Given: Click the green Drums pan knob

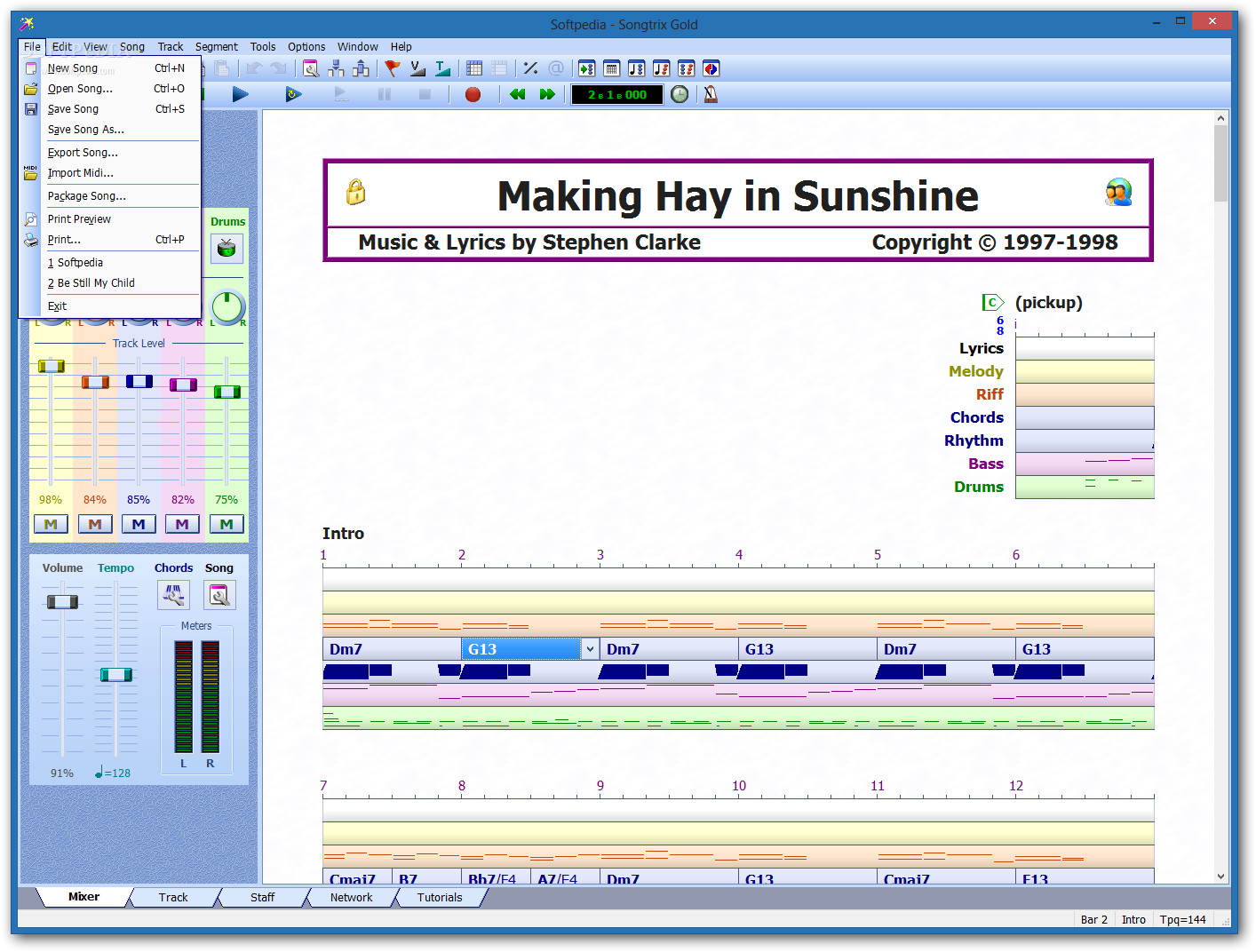Looking at the screenshot, I should [227, 307].
